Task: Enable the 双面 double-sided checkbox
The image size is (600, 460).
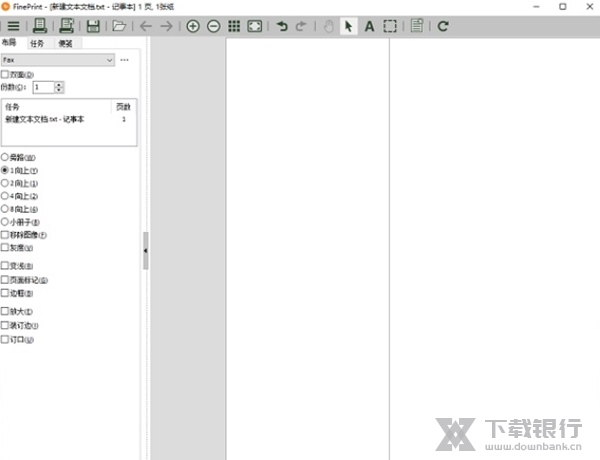Action: [x=6, y=74]
